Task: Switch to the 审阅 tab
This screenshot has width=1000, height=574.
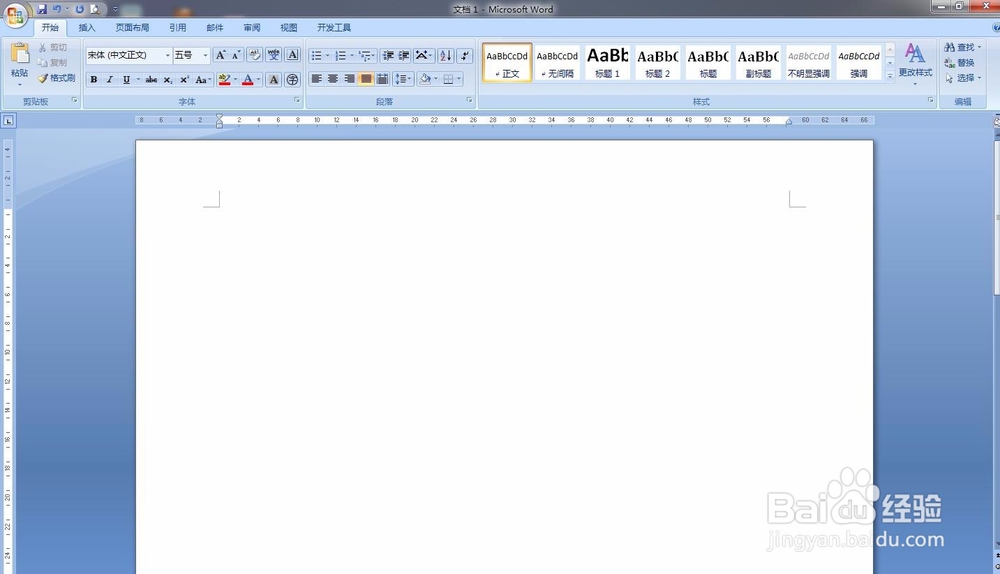Action: (252, 27)
